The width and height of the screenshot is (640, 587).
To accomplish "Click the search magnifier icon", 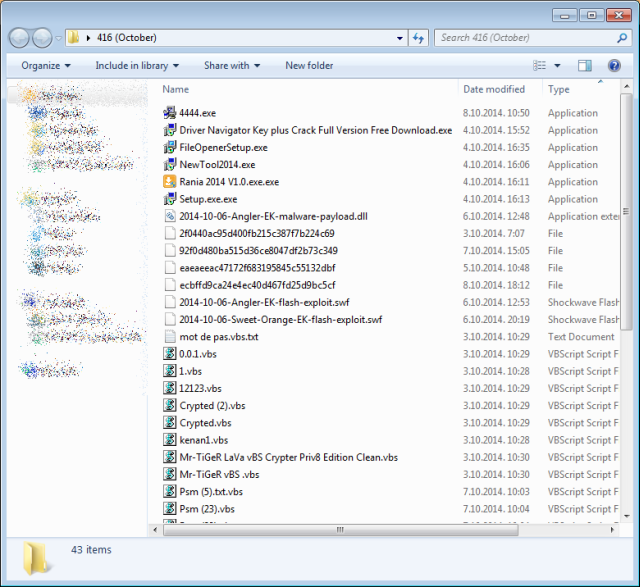I will pyautogui.click(x=622, y=38).
